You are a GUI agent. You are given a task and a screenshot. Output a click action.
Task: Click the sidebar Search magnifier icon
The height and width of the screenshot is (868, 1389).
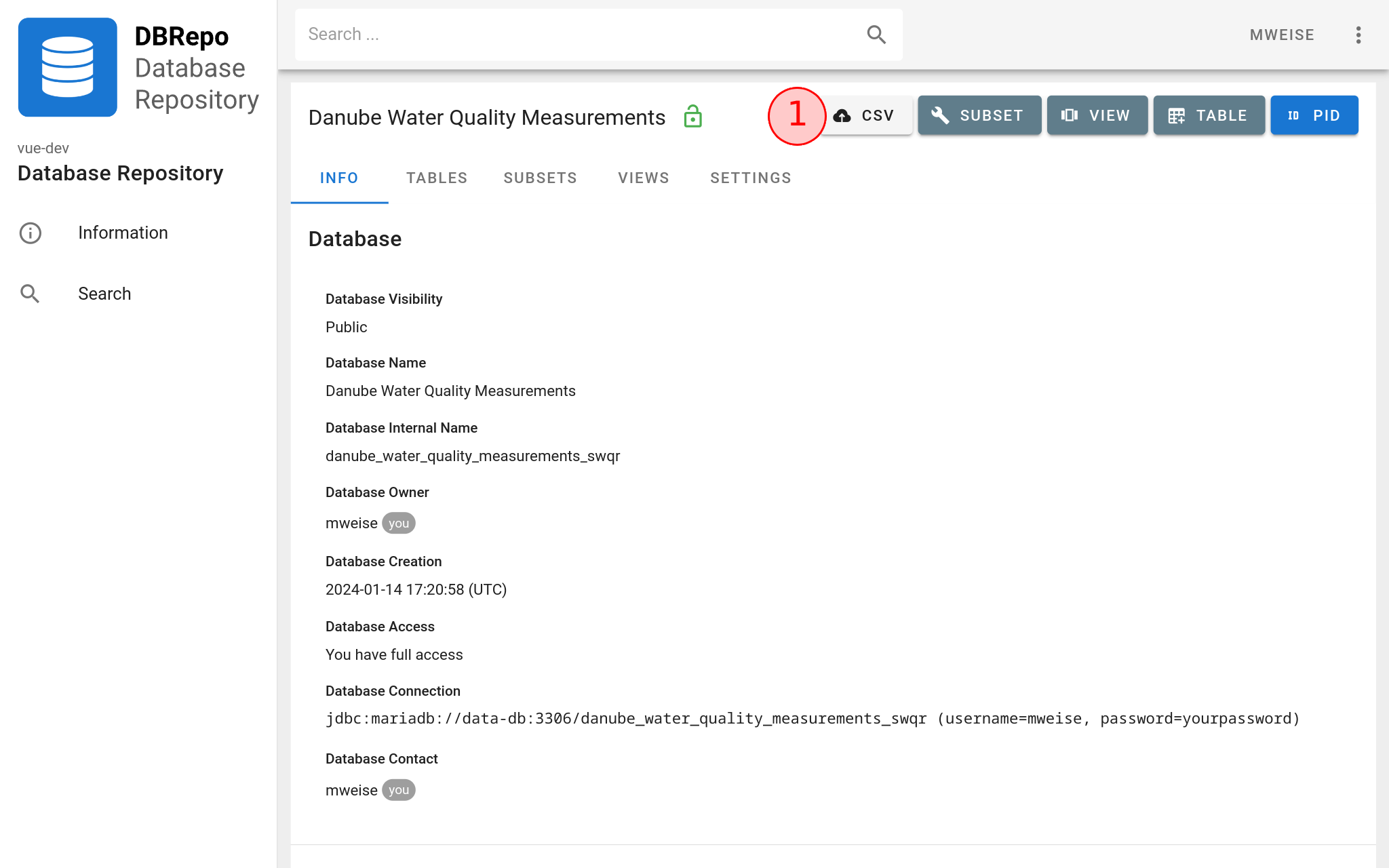tap(30, 294)
